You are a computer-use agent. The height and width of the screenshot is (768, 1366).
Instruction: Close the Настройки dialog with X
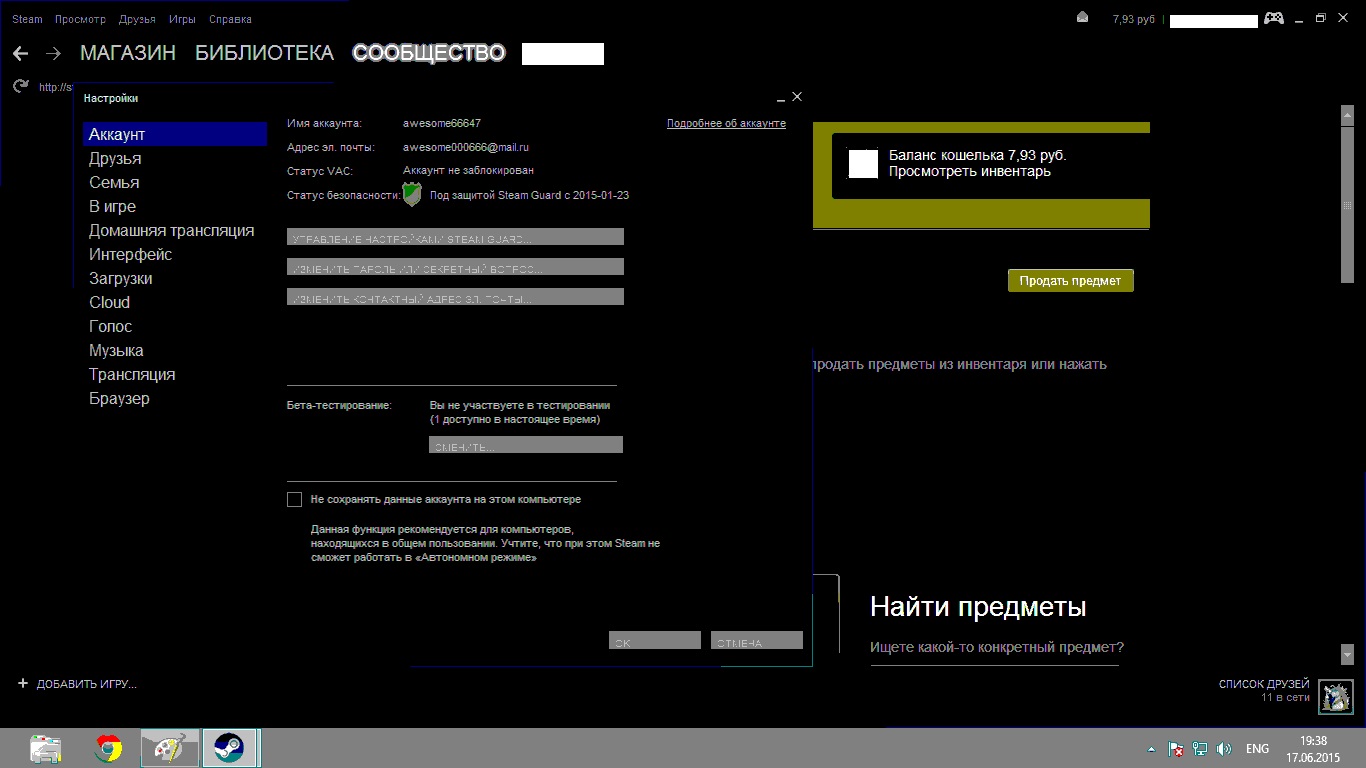pos(797,97)
